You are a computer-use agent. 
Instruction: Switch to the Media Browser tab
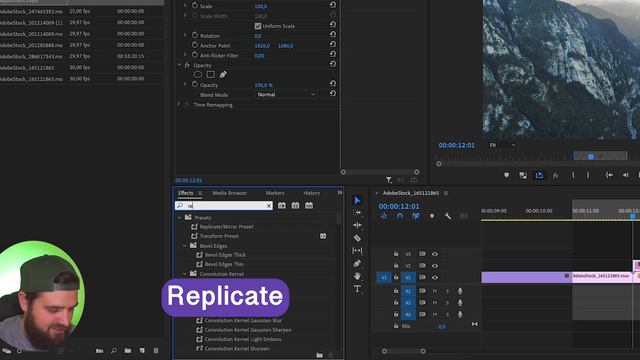coord(229,193)
